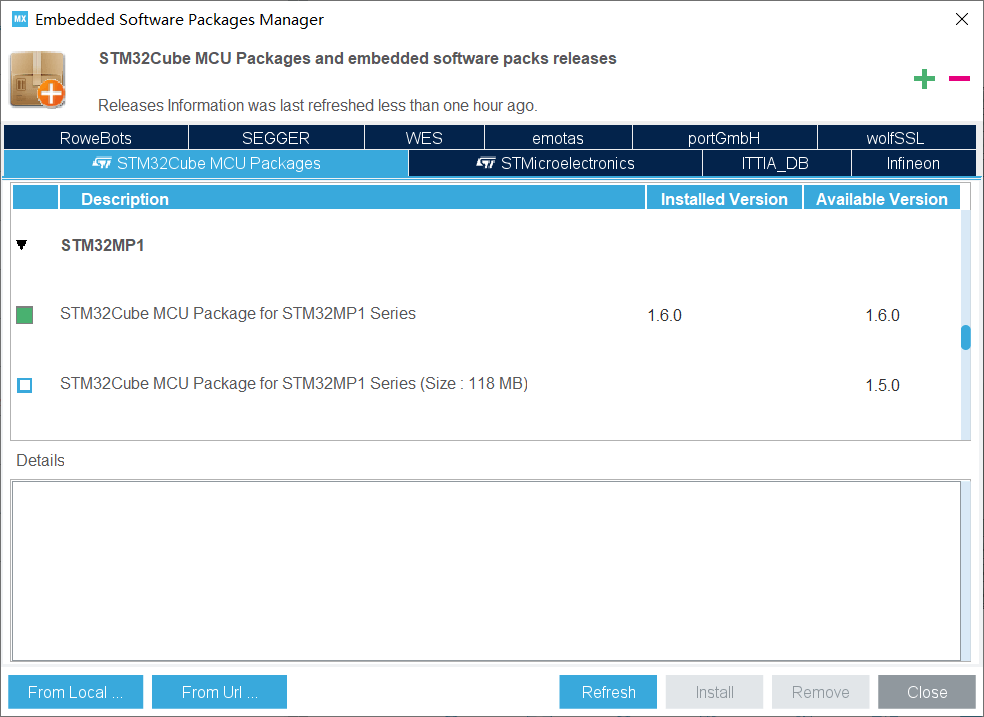Click the installed version 1.6.0 cell

click(665, 315)
